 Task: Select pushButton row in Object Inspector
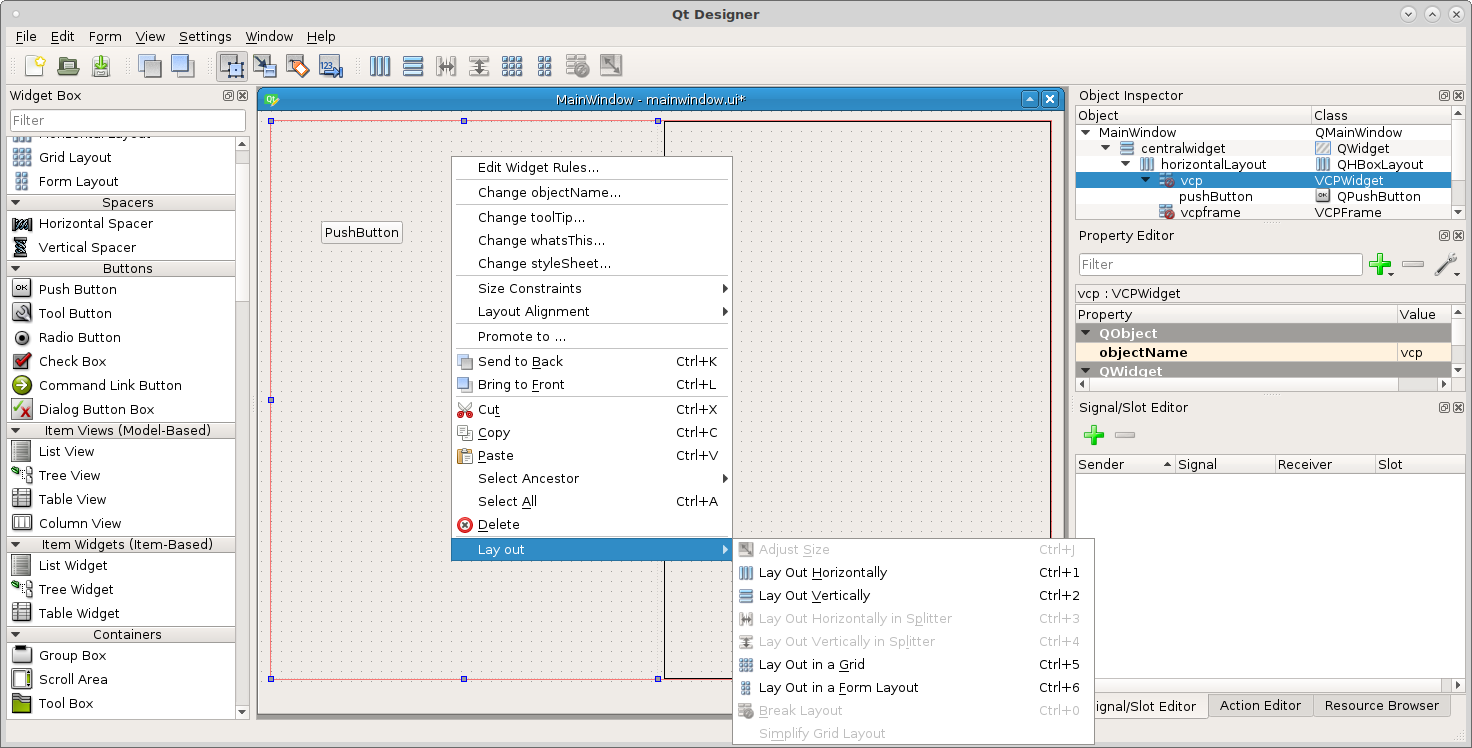(1264, 196)
